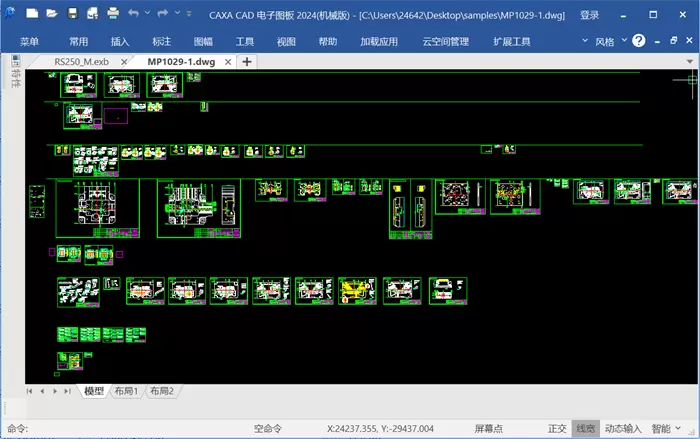700x439 pixels.
Task: Click the 登录 login button
Action: [590, 15]
